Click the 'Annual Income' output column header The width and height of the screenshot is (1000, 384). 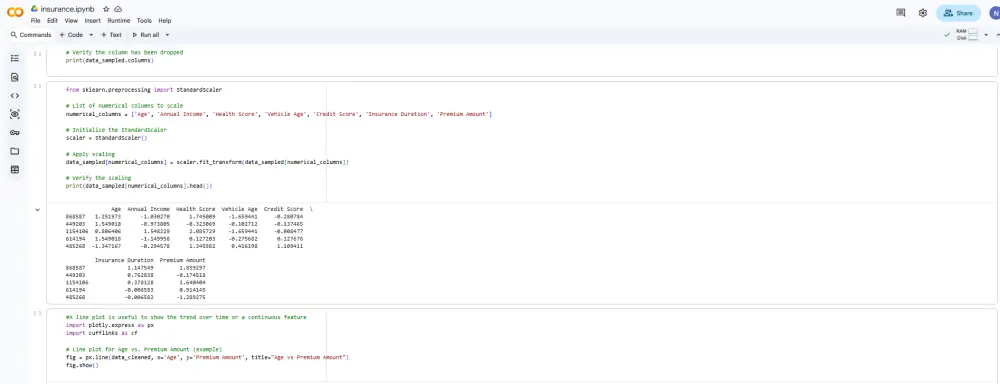click(149, 209)
